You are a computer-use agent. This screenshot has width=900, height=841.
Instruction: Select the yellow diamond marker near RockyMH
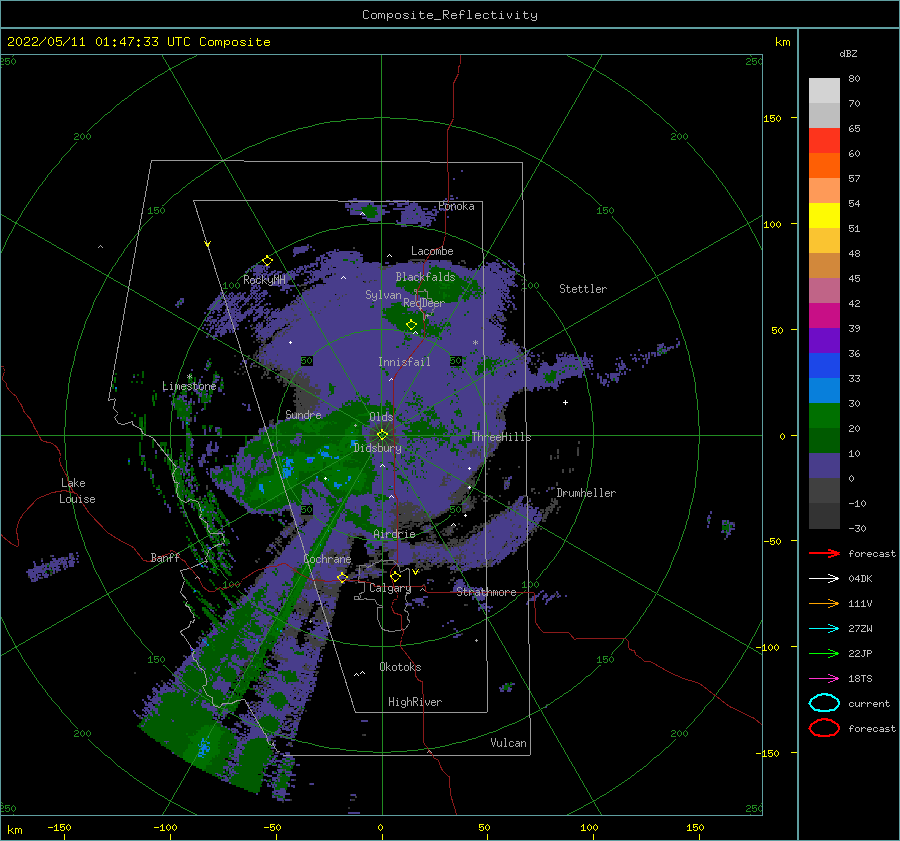(267, 261)
